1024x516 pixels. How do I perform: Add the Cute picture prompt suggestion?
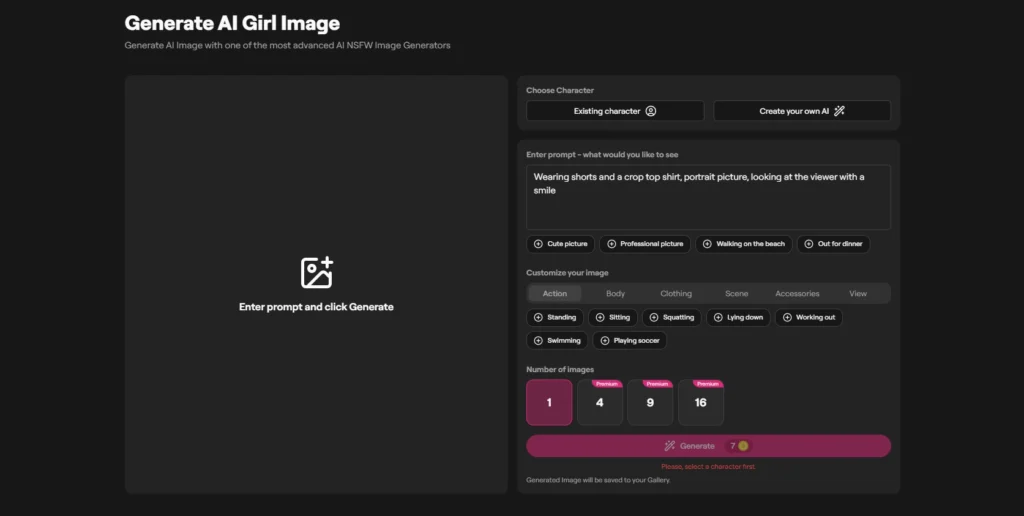[x=560, y=244]
